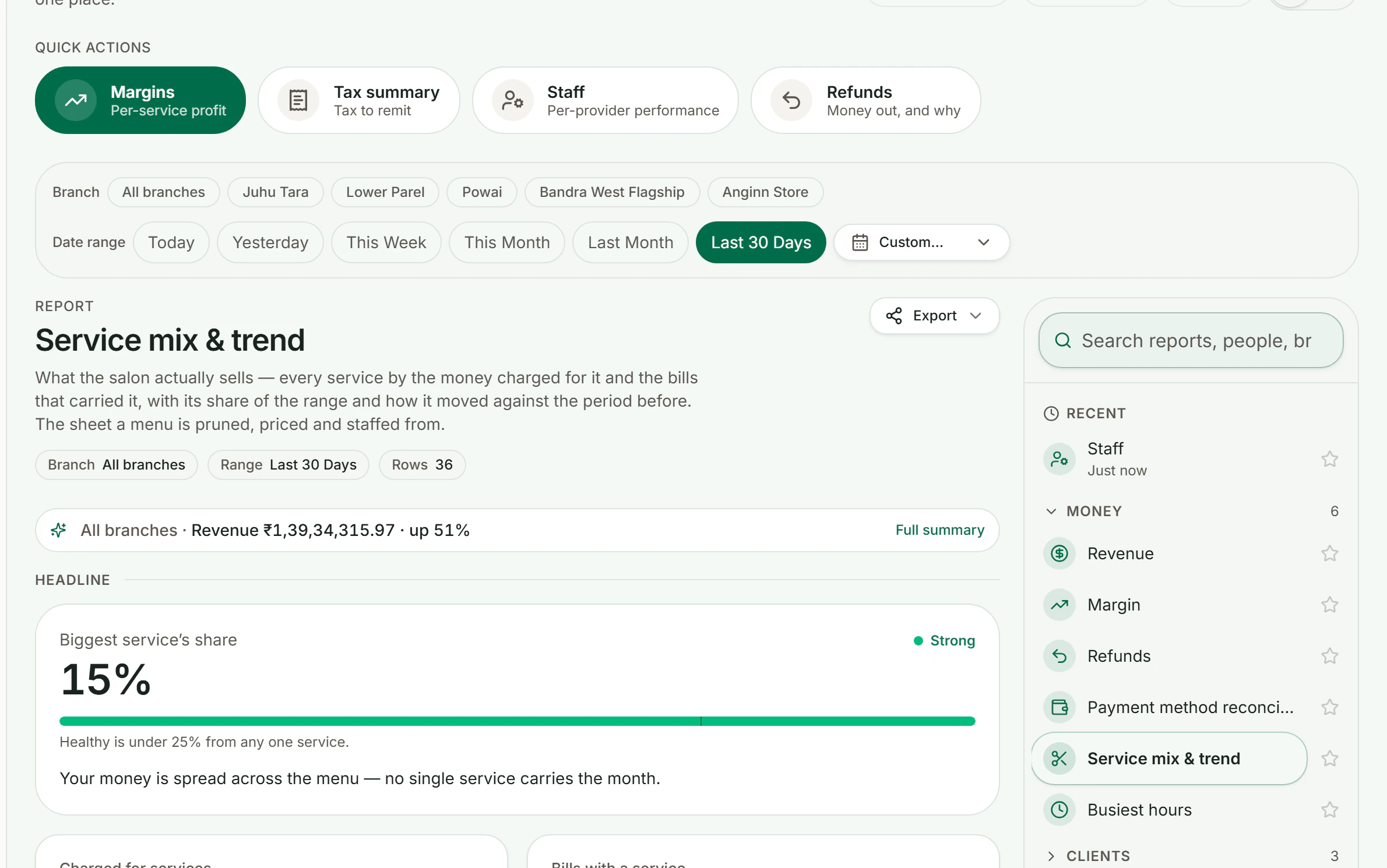The image size is (1387, 868).
Task: Click the share icon on the Export button
Action: (894, 316)
